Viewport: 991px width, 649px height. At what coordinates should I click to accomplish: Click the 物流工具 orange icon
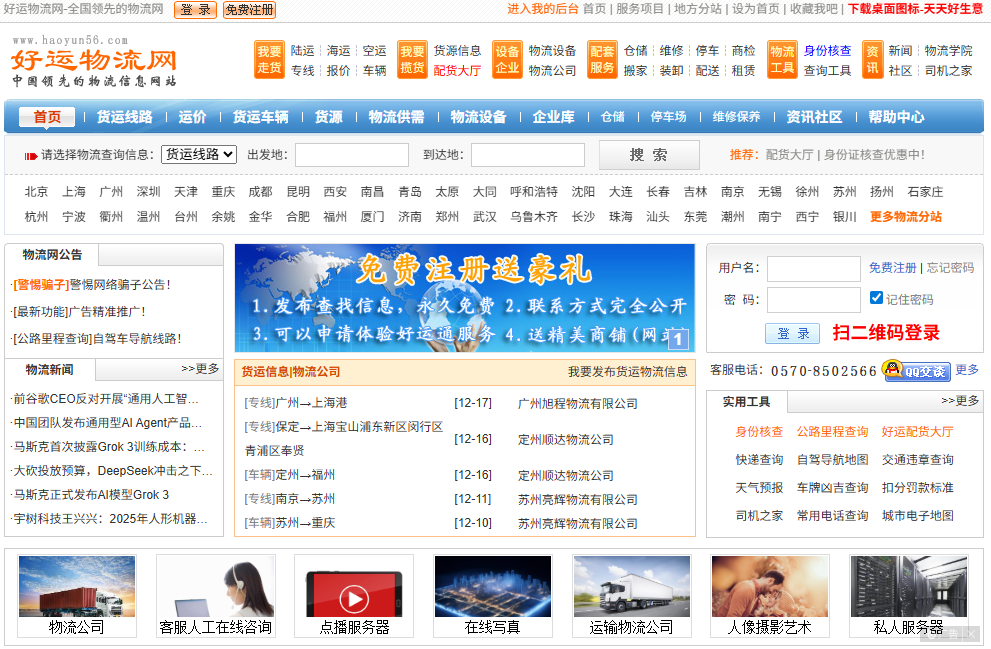781,60
